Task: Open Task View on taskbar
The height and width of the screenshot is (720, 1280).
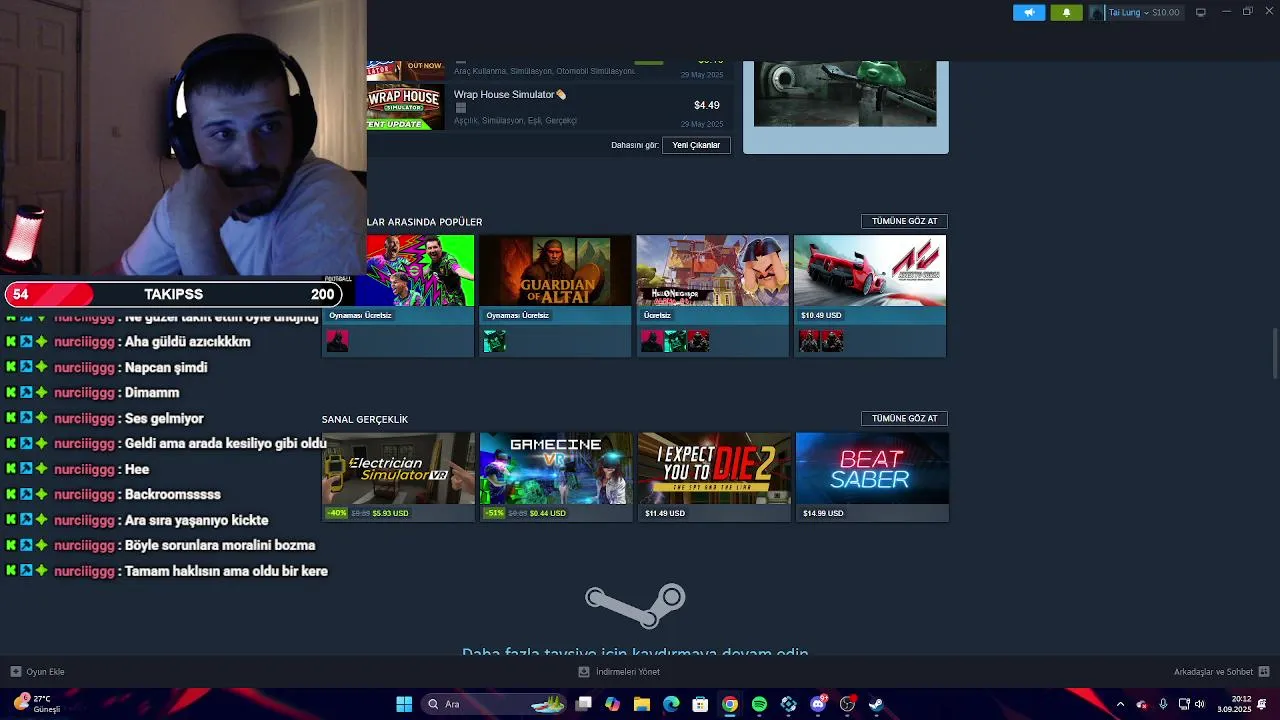Action: (584, 704)
